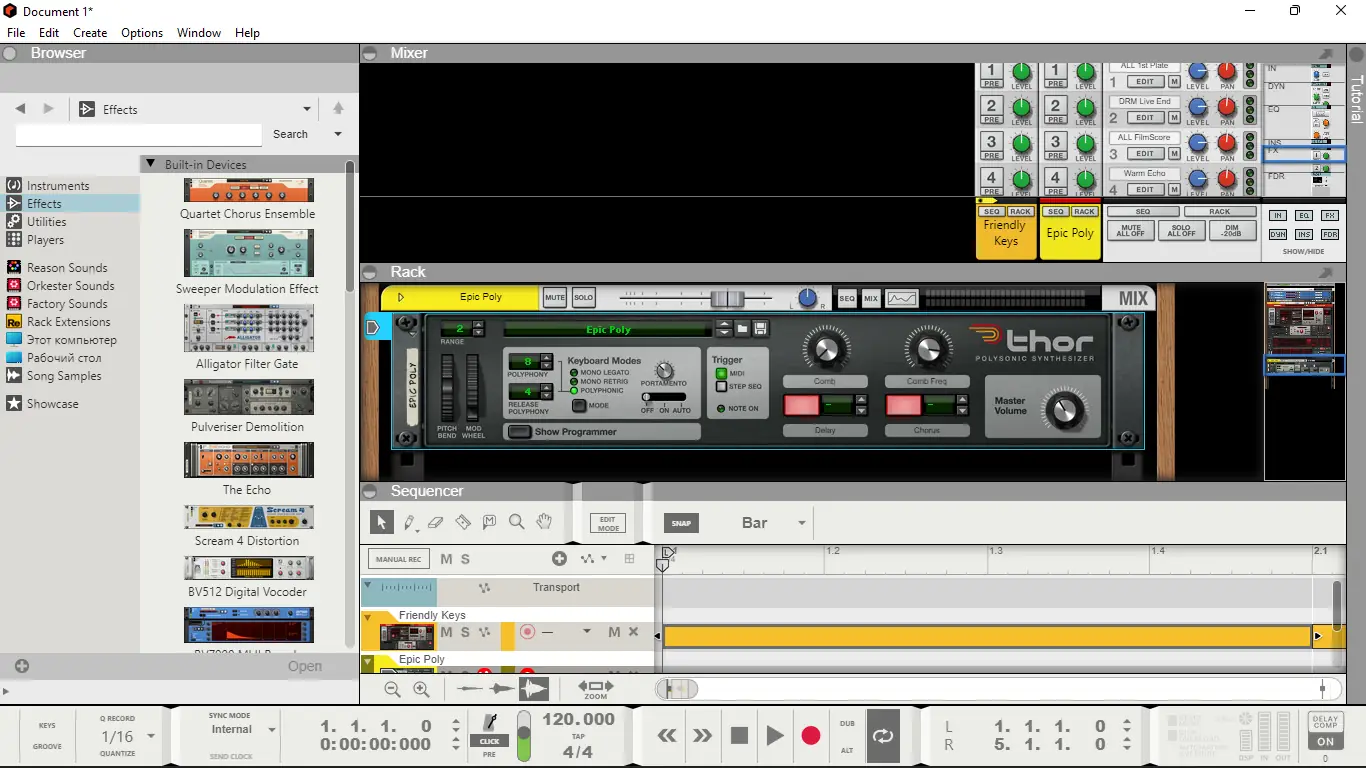Toggle MUTE on Epic Poly rack strip

click(x=555, y=298)
